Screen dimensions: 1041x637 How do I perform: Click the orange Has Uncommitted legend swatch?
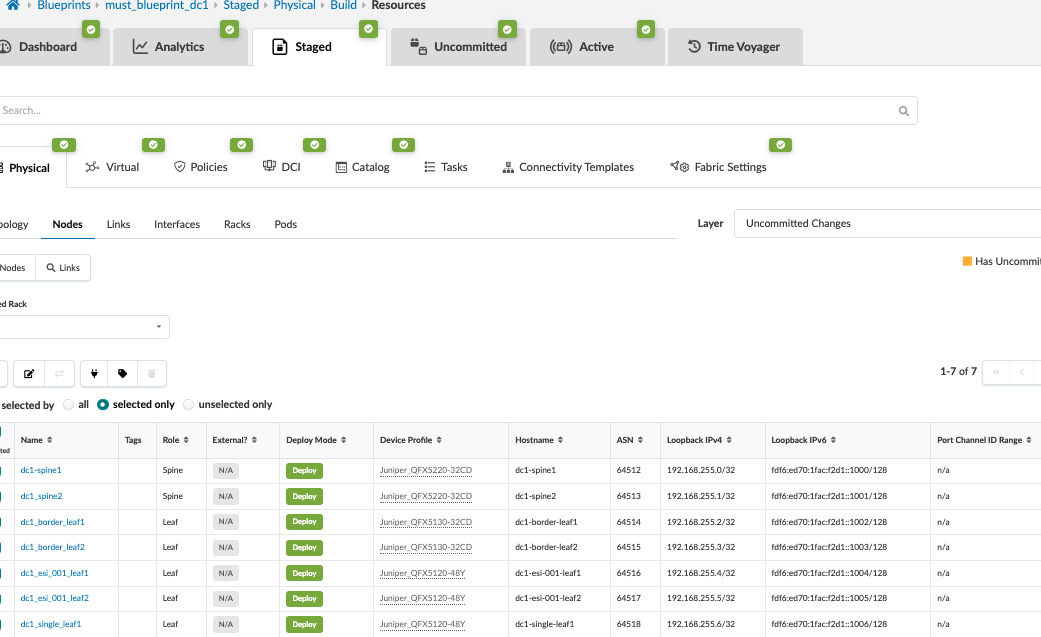(x=967, y=261)
